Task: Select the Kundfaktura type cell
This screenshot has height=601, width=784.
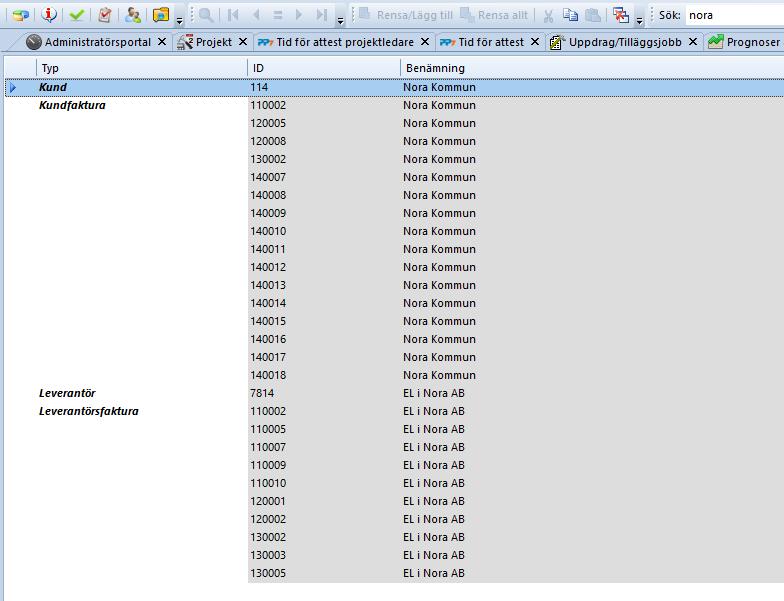Action: point(142,105)
